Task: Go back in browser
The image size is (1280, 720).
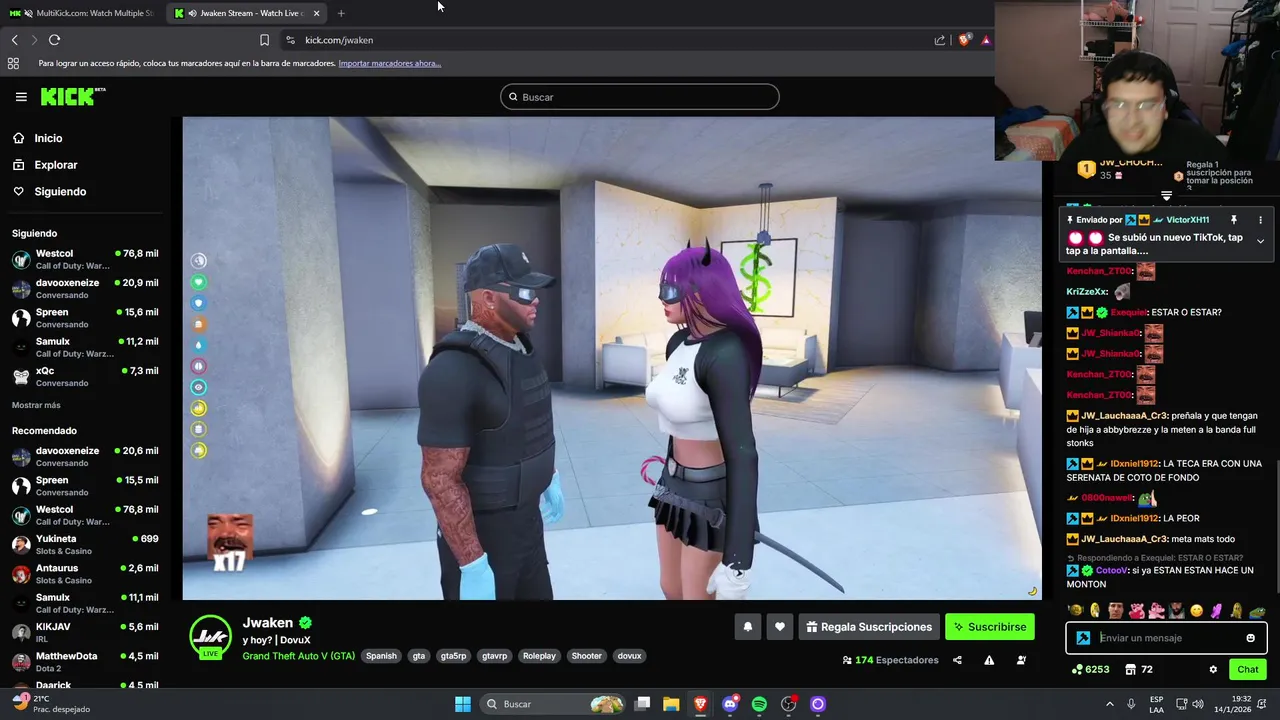Action: [x=14, y=40]
